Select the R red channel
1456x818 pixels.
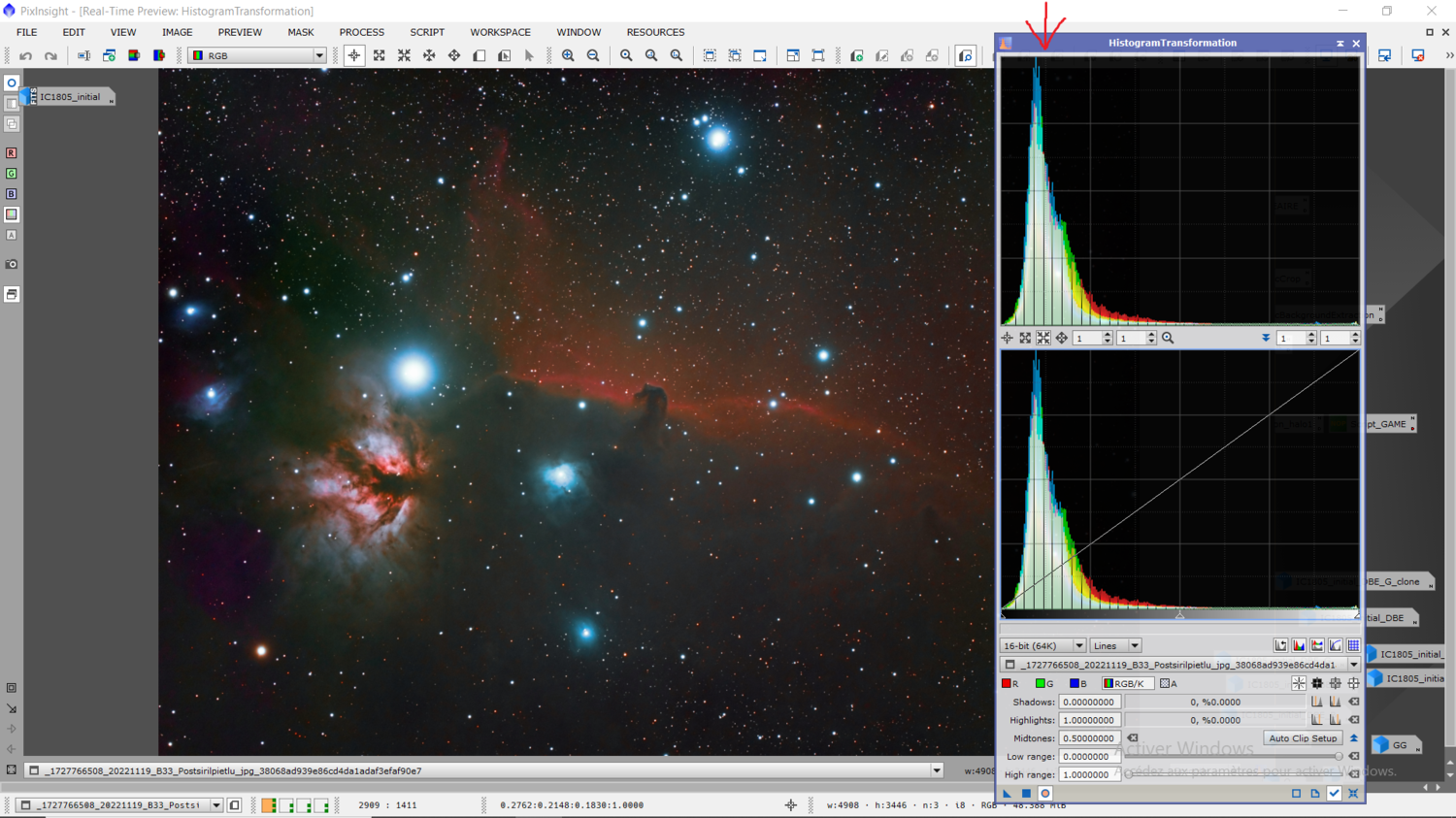(x=1009, y=684)
